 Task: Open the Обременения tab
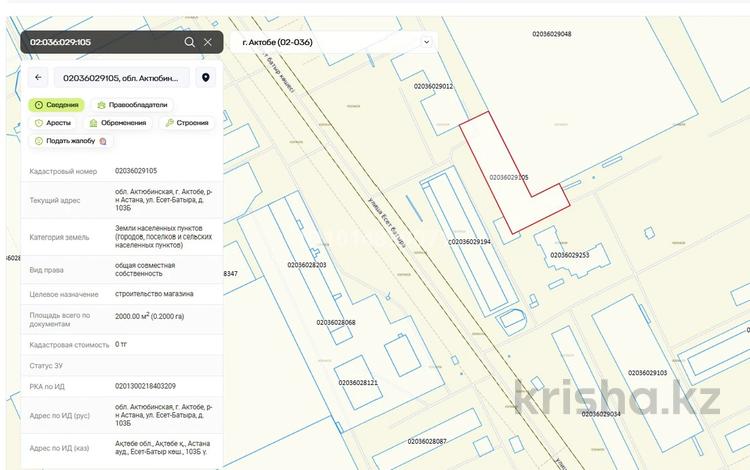coord(118,123)
